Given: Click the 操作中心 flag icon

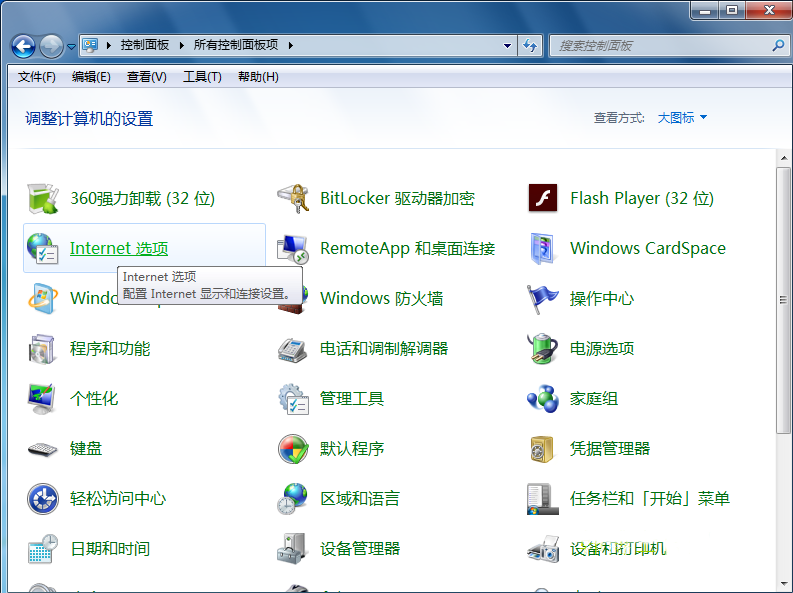Looking at the screenshot, I should [542, 298].
